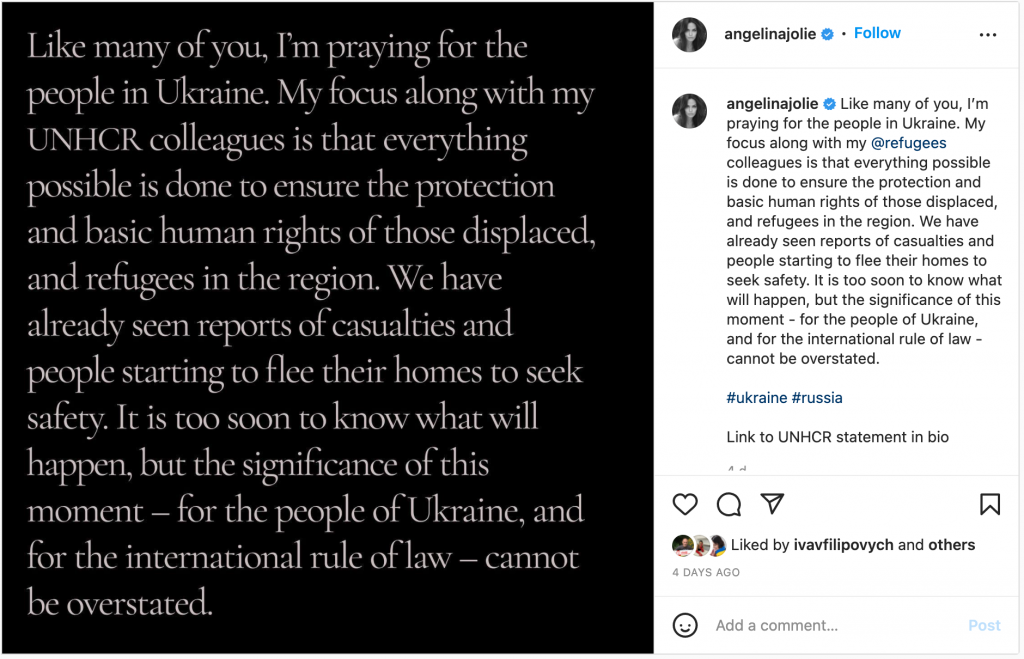Save post with the bookmark icon
The image size is (1024, 659).
pyautogui.click(x=989, y=503)
